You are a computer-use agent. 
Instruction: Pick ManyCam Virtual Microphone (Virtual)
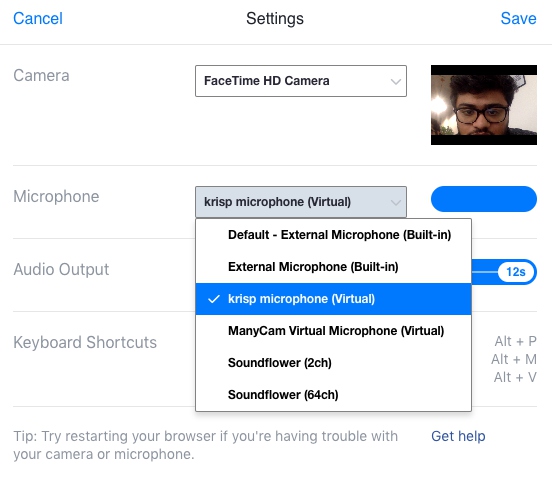click(333, 331)
